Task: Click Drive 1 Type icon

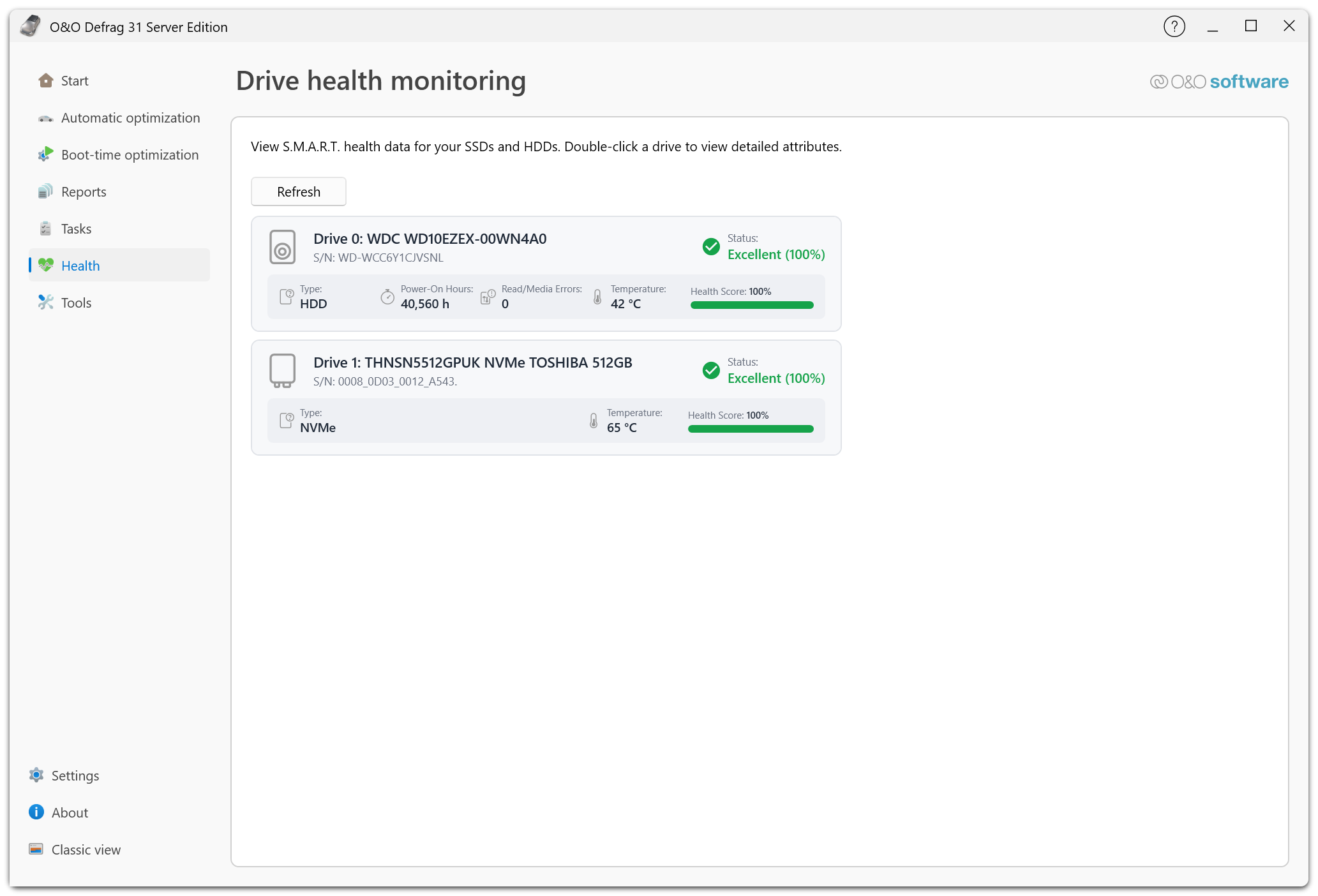Action: pyautogui.click(x=287, y=421)
